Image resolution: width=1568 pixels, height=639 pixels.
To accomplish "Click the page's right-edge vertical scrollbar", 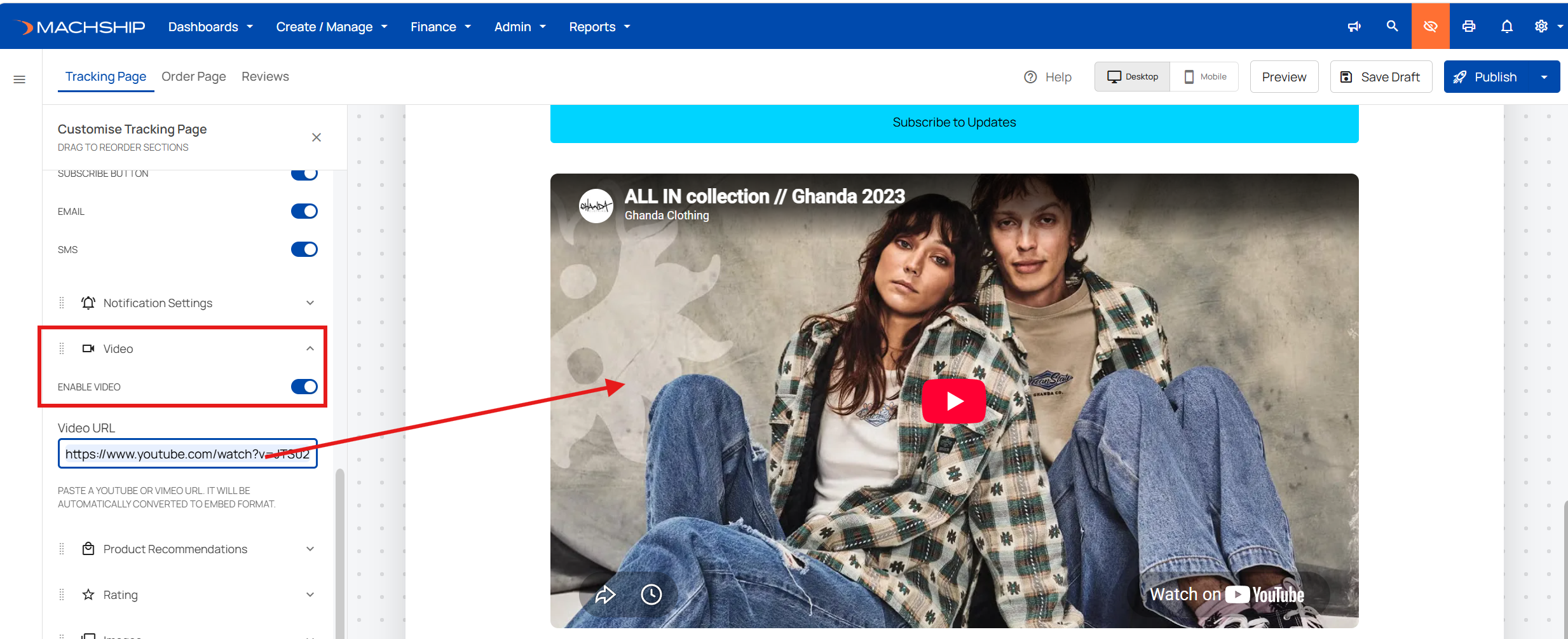I will [x=1565, y=570].
